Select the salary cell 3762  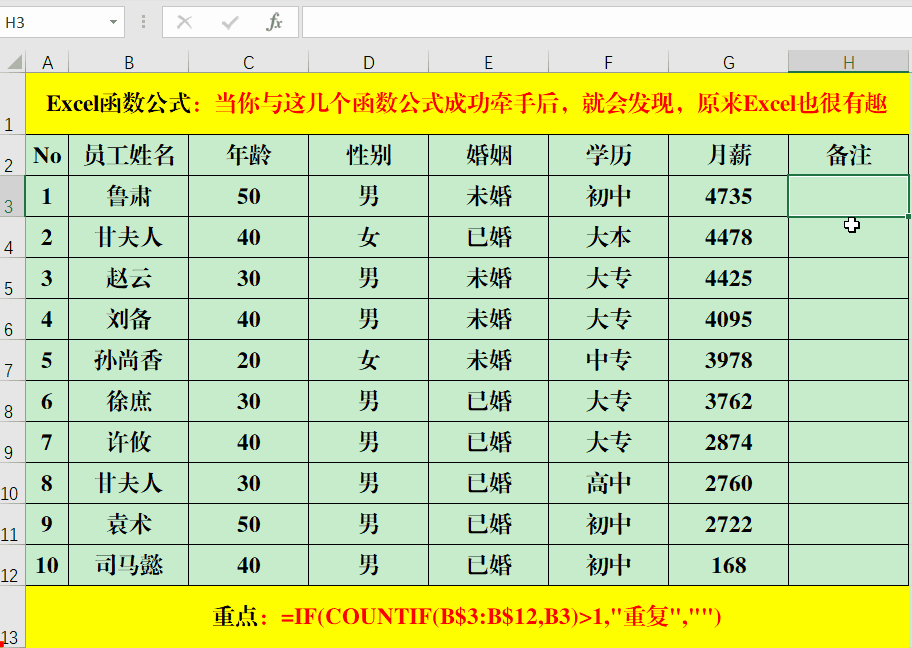click(728, 401)
